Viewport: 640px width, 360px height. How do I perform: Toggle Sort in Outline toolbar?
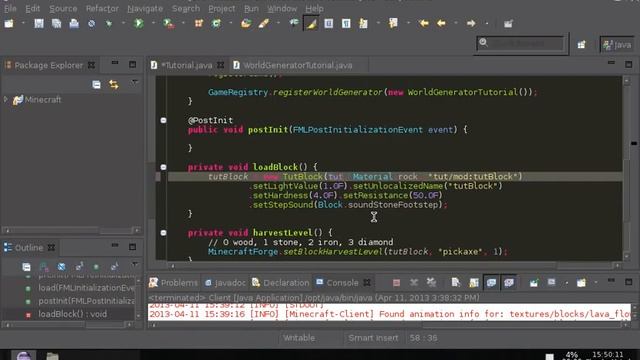click(x=44, y=267)
